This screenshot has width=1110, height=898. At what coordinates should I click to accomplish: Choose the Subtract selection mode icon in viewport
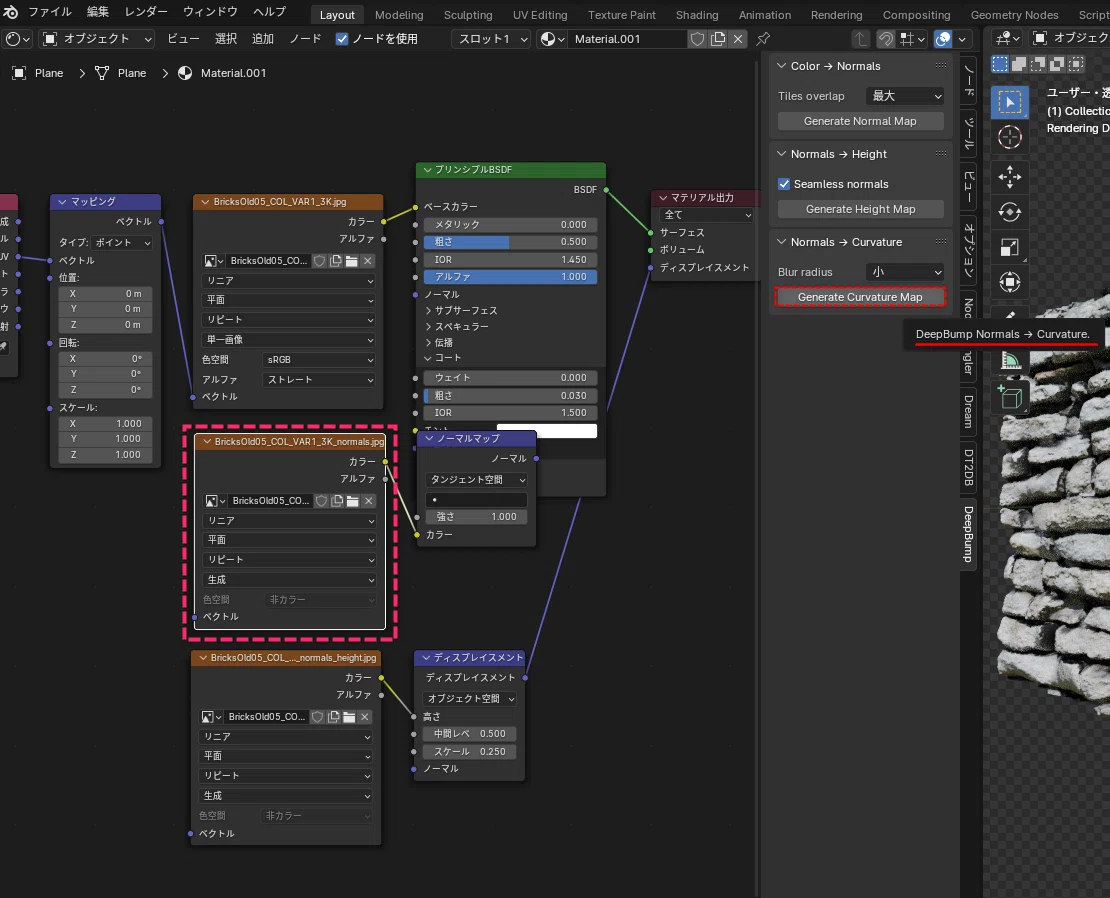click(x=1038, y=64)
